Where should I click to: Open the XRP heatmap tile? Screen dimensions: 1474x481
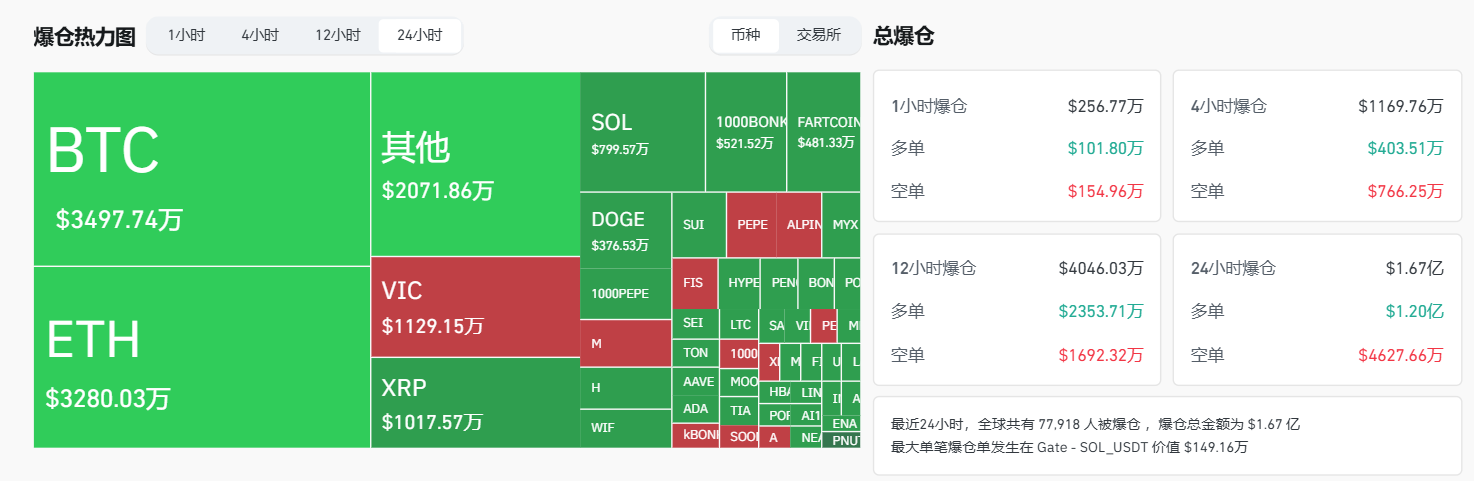coord(475,402)
